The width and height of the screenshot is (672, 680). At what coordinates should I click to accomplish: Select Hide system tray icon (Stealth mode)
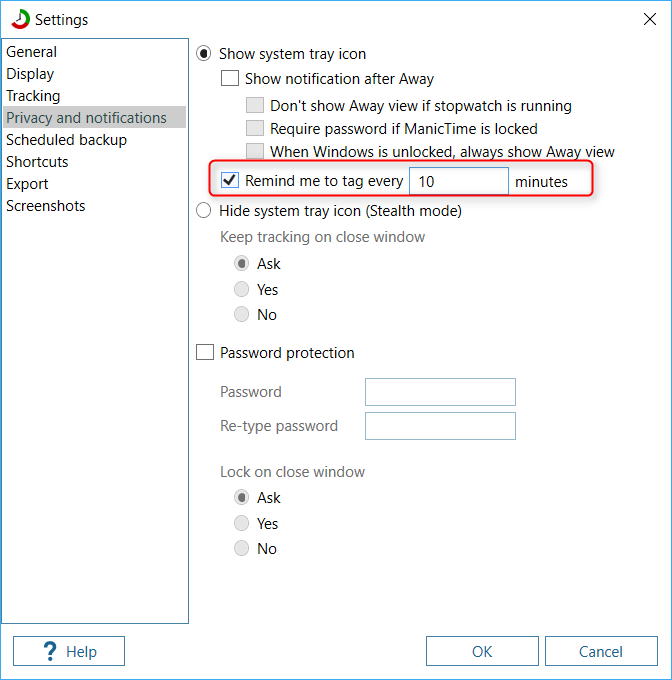tap(204, 211)
